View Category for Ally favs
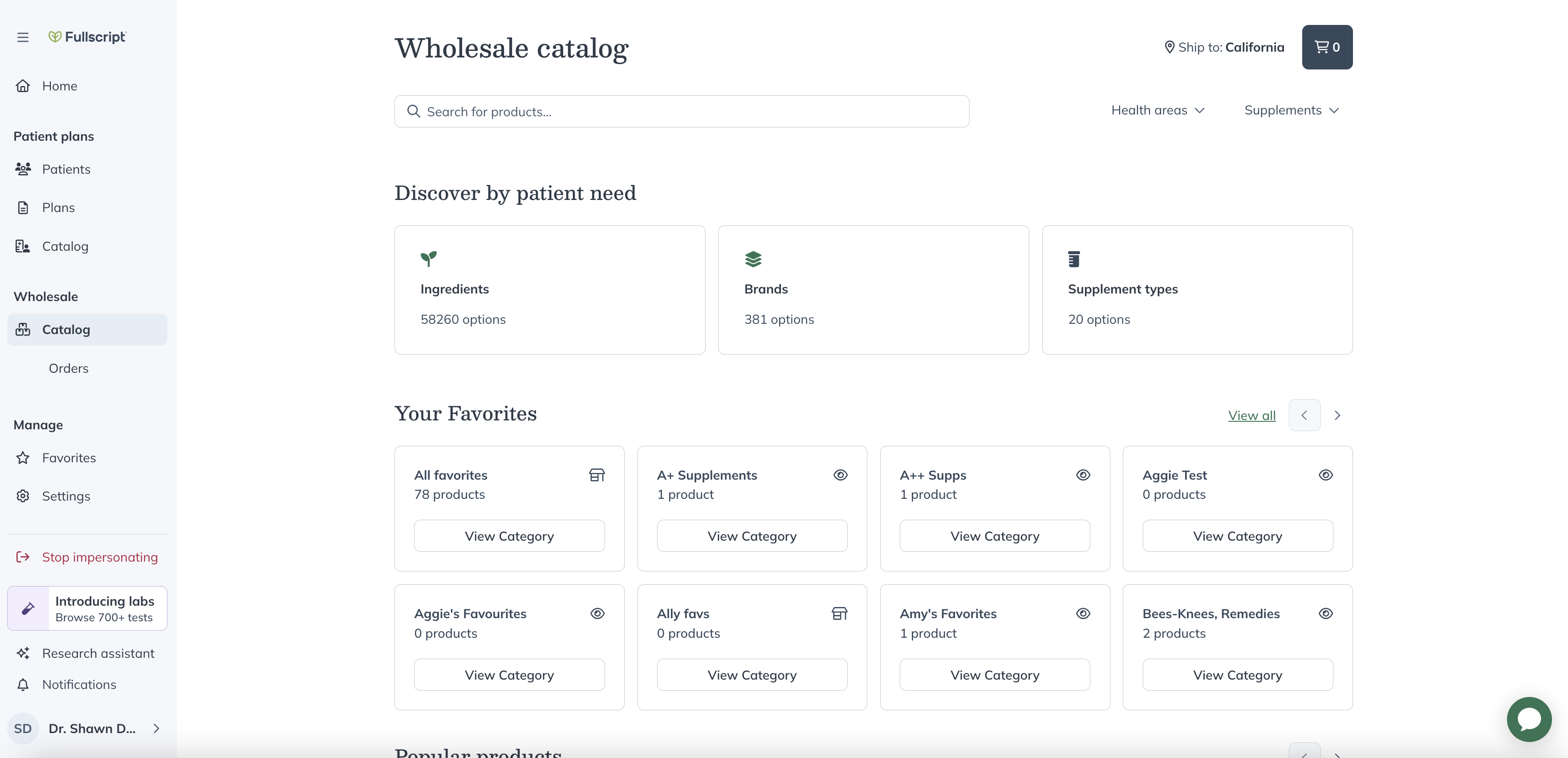Screen dimensions: 1568x758 pyautogui.click(x=752, y=674)
